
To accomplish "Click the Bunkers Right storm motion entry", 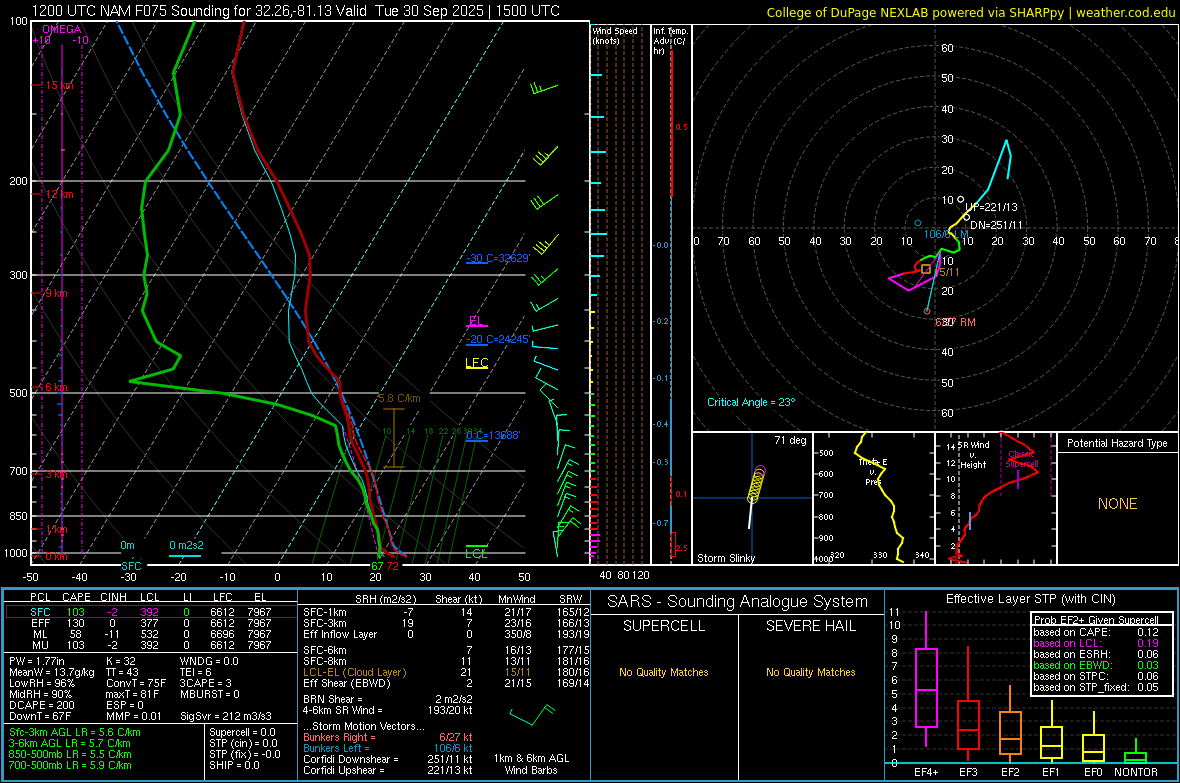I will pyautogui.click(x=388, y=737).
